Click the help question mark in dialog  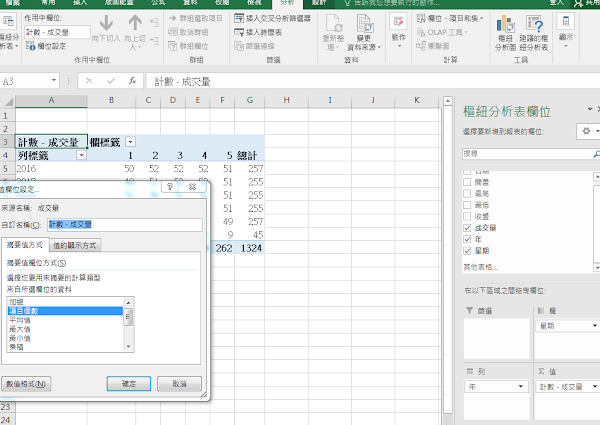170,186
